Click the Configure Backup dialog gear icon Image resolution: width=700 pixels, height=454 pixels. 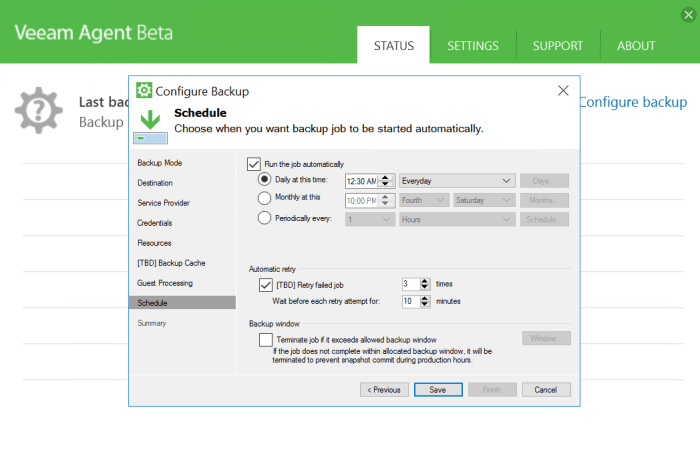click(144, 91)
